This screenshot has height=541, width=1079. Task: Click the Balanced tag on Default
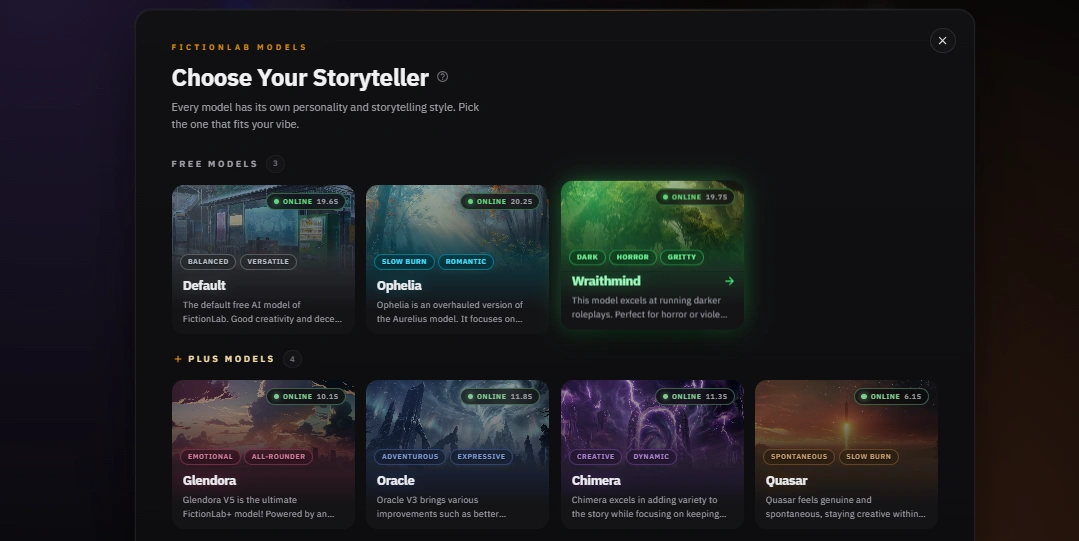(x=208, y=262)
